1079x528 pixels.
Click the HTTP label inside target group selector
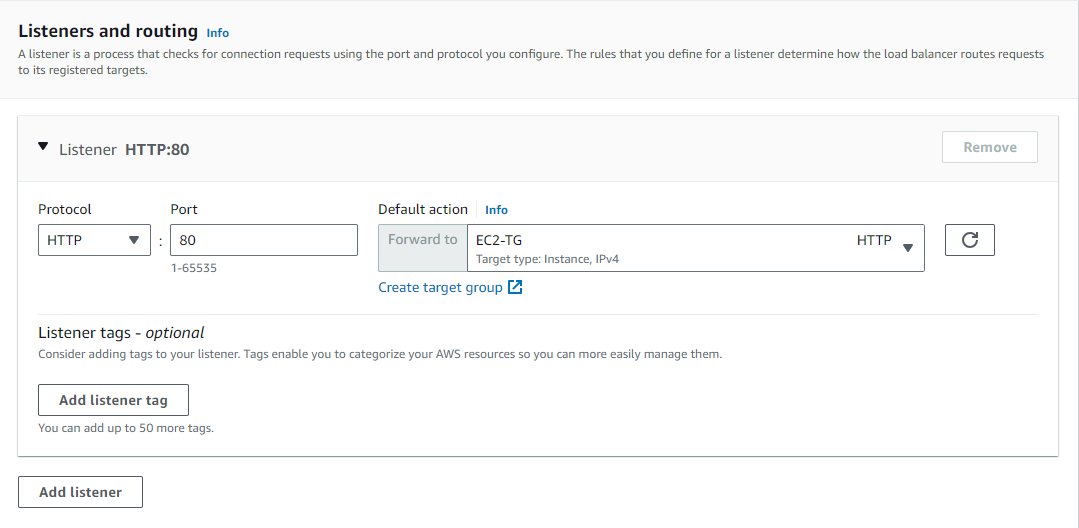pos(874,240)
